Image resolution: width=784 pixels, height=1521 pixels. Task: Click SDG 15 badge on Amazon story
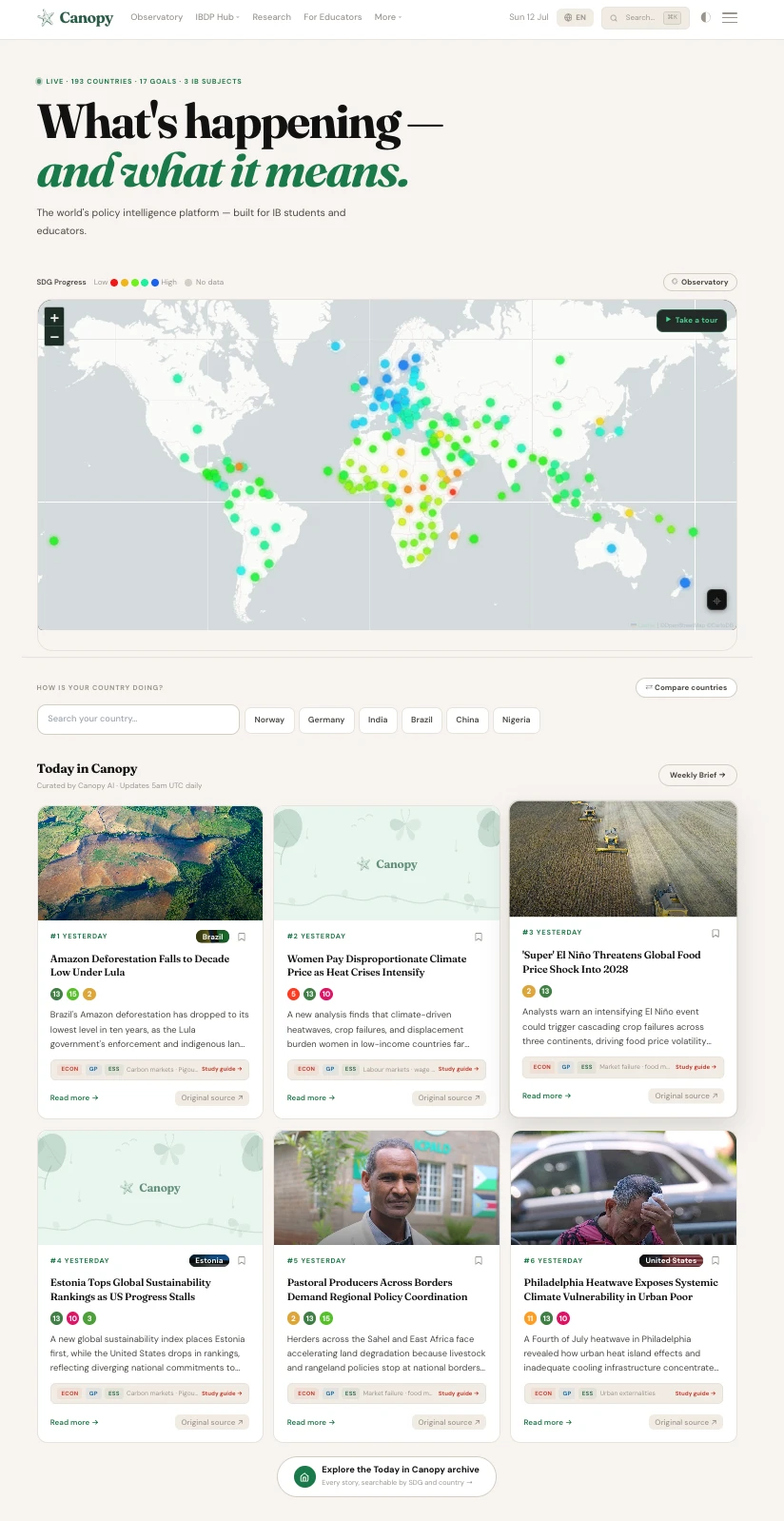click(73, 994)
